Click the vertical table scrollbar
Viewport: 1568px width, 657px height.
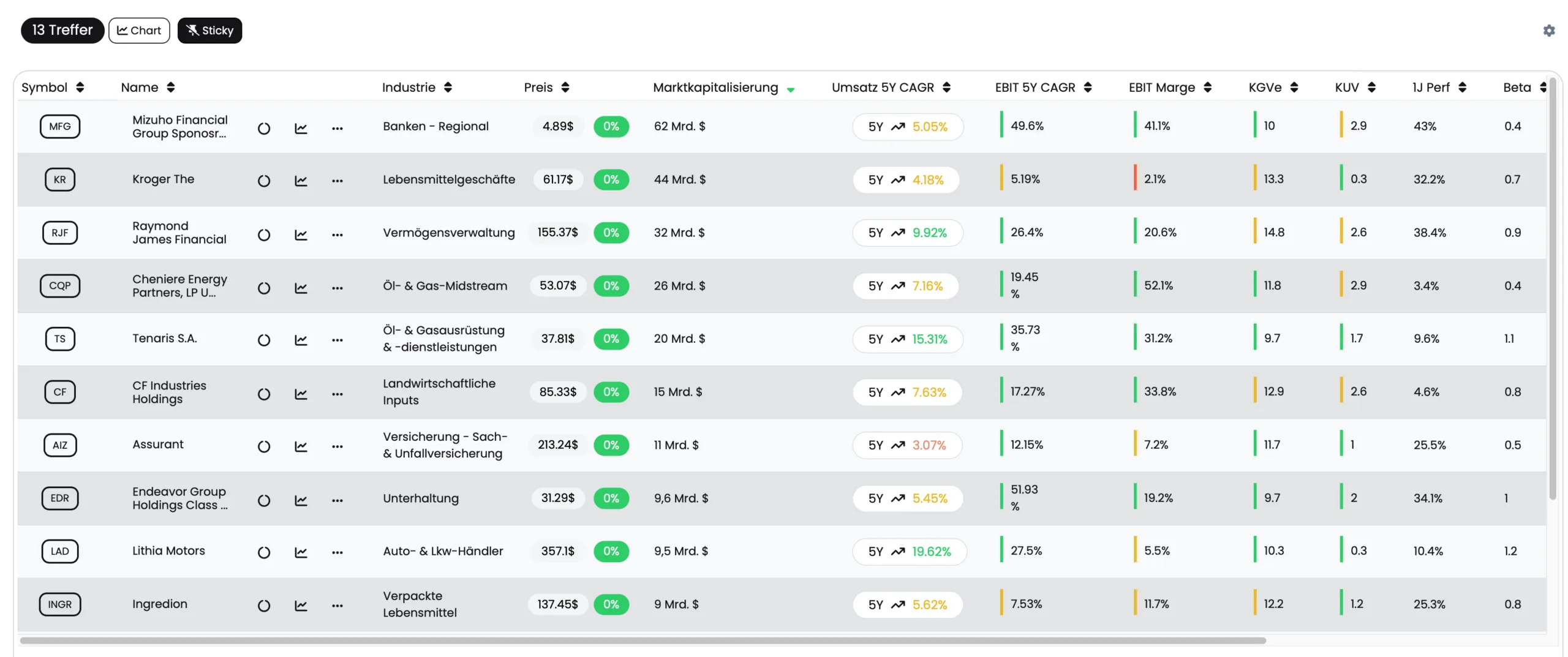point(1552,288)
